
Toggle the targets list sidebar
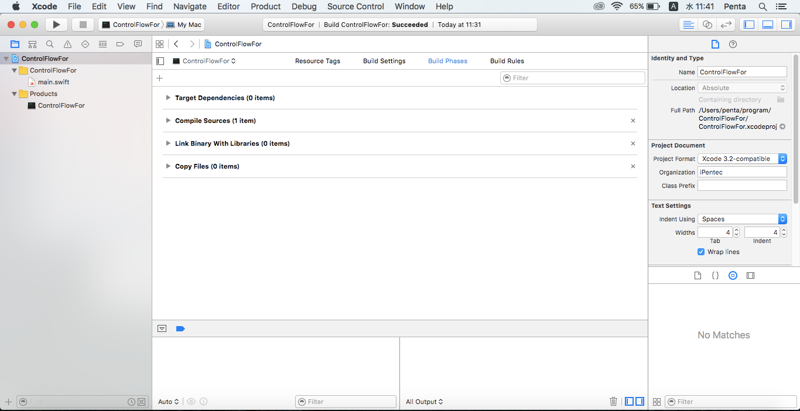(160, 61)
